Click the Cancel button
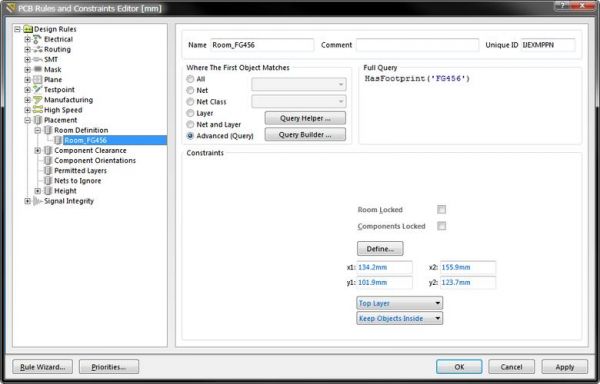The height and width of the screenshot is (384, 600). 511,367
